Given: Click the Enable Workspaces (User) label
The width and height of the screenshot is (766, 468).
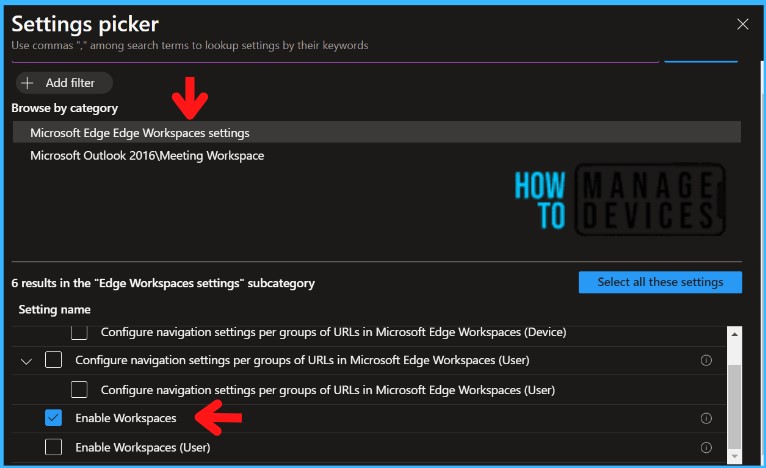Looking at the screenshot, I should [143, 447].
